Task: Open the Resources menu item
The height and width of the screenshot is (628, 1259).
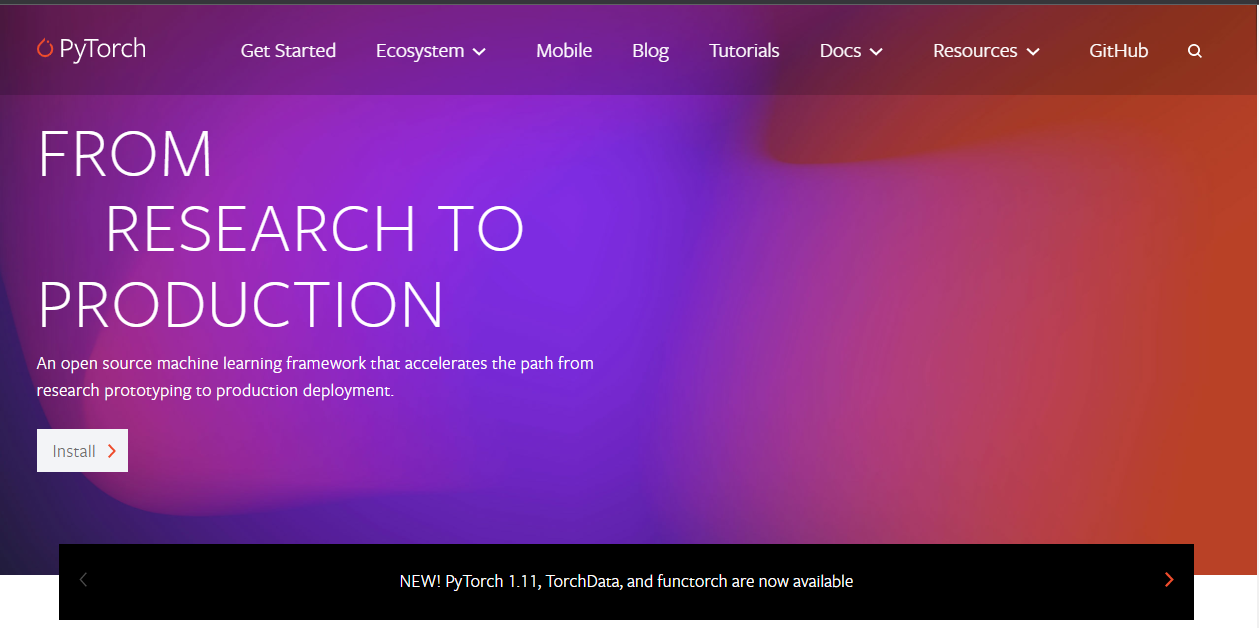Action: (976, 50)
